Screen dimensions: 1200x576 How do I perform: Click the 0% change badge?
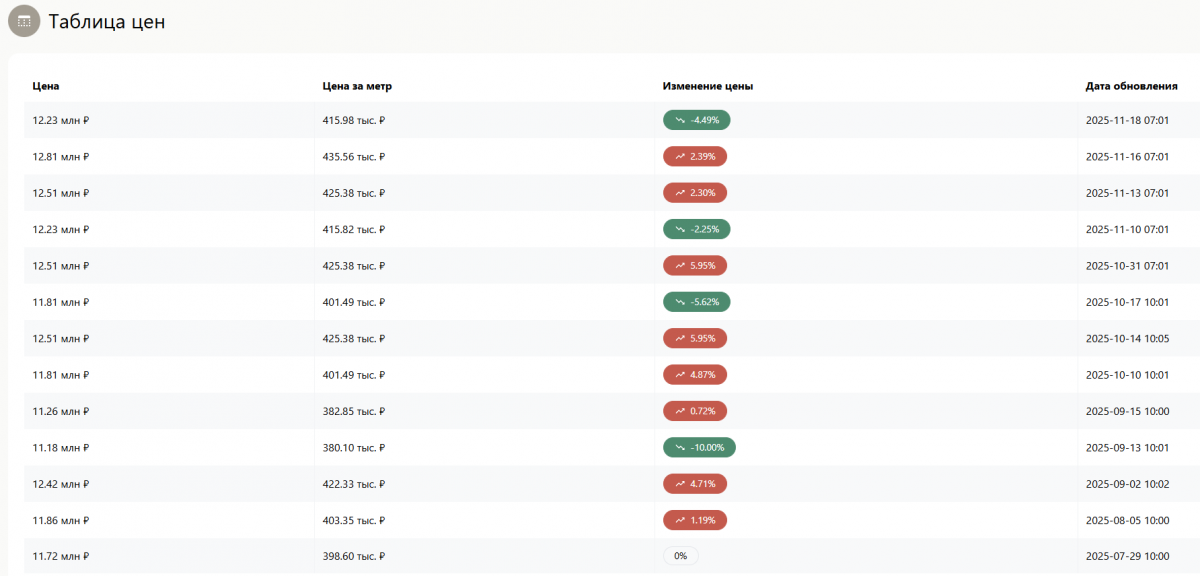(x=680, y=556)
